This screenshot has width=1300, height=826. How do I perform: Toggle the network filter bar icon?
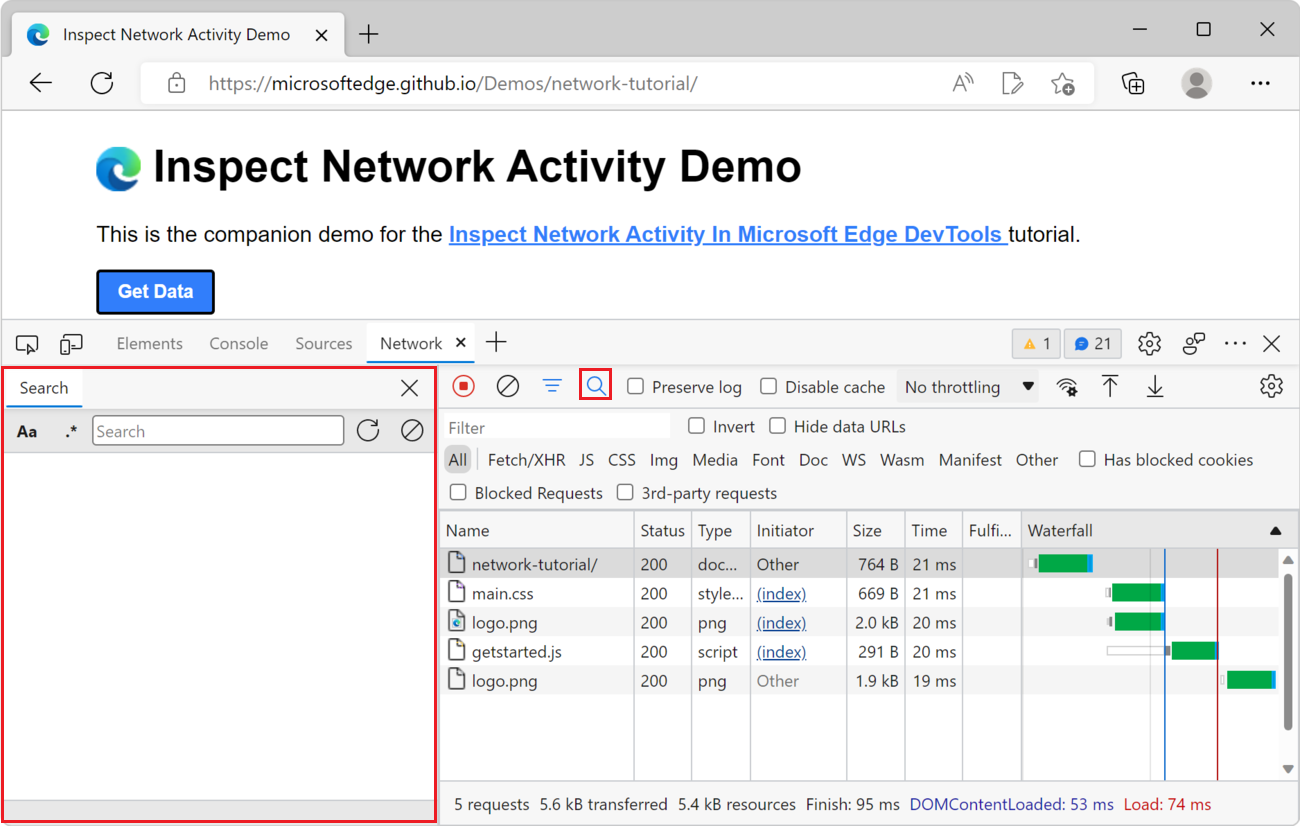552,386
